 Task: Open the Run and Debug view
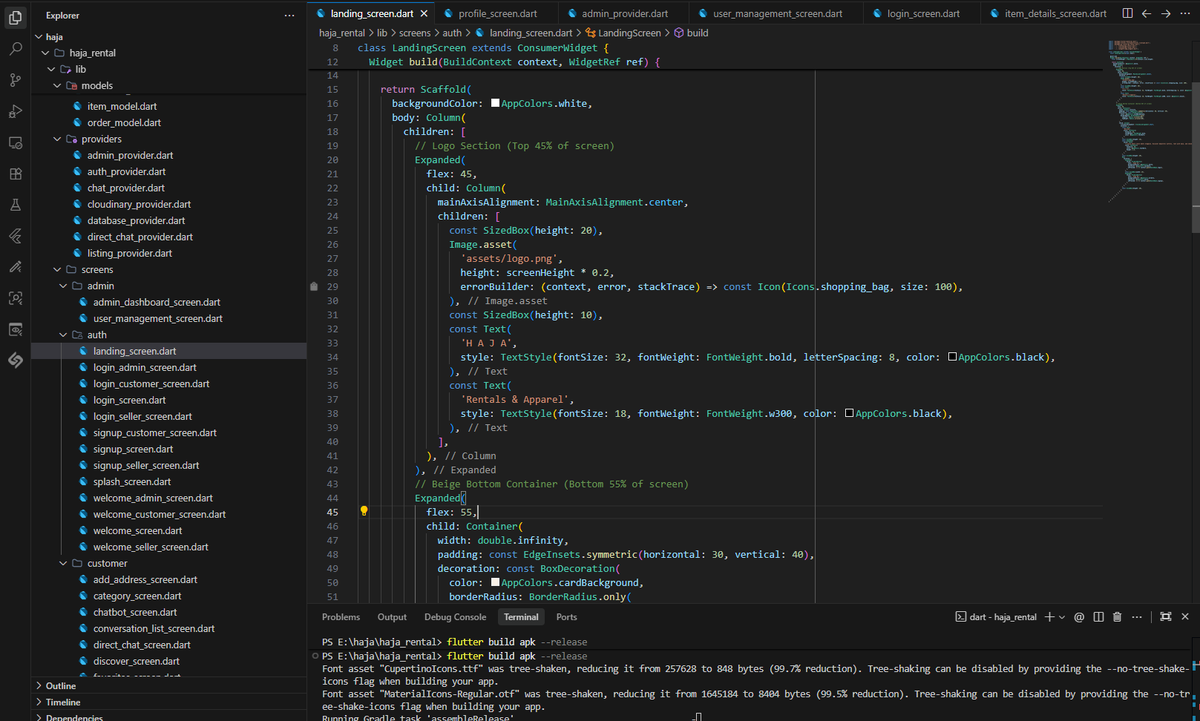point(15,111)
